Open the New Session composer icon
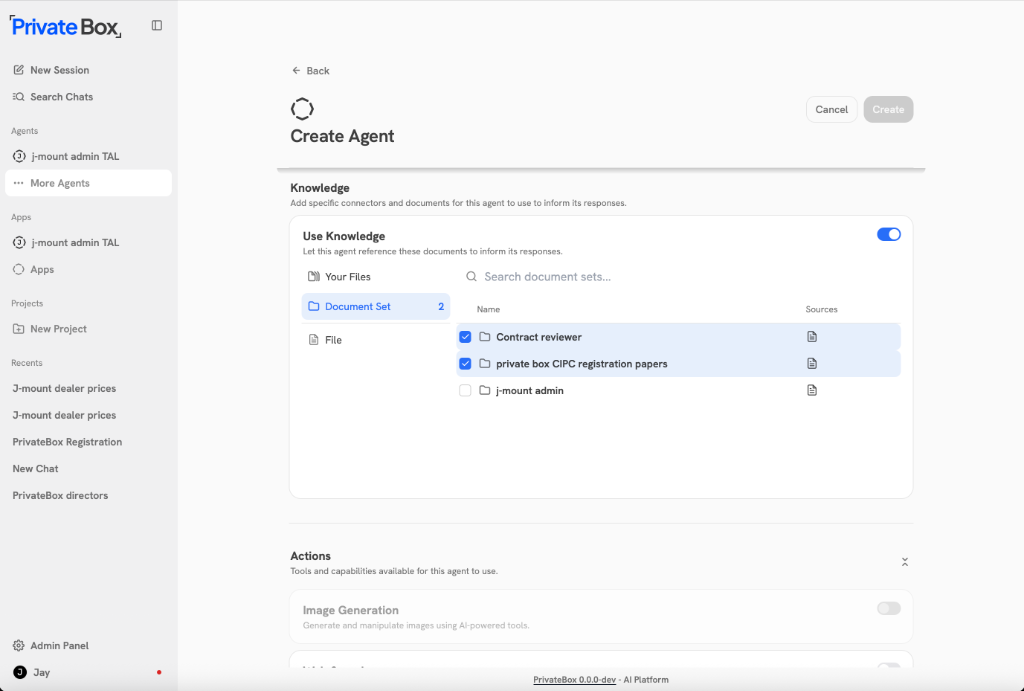The height and width of the screenshot is (691, 1024). pyautogui.click(x=16, y=69)
